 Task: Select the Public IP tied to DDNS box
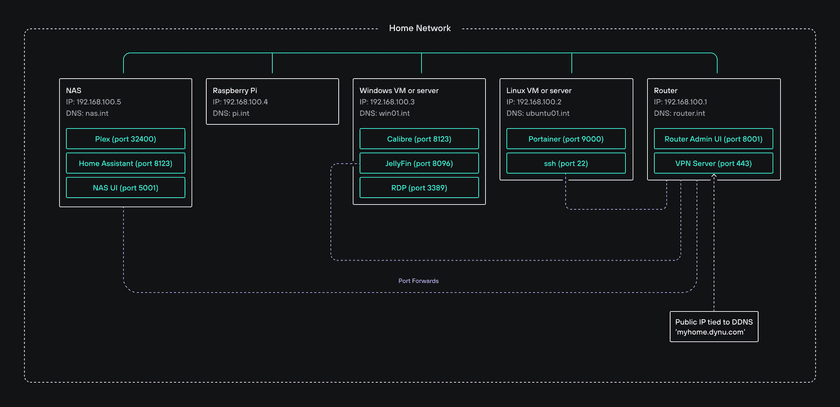pyautogui.click(x=715, y=326)
